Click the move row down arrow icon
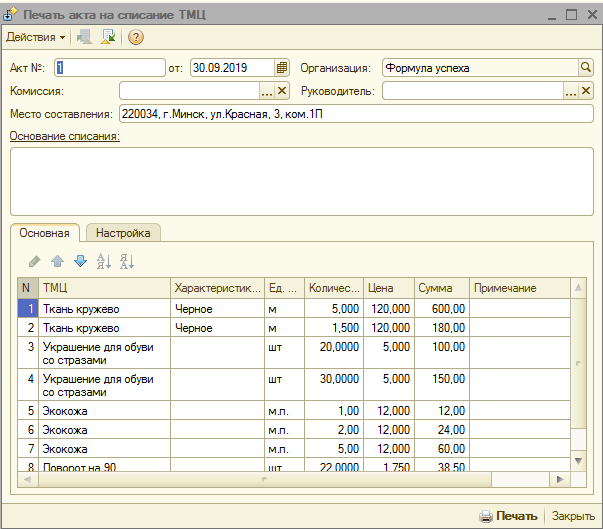The width and height of the screenshot is (603, 529). click(x=80, y=262)
